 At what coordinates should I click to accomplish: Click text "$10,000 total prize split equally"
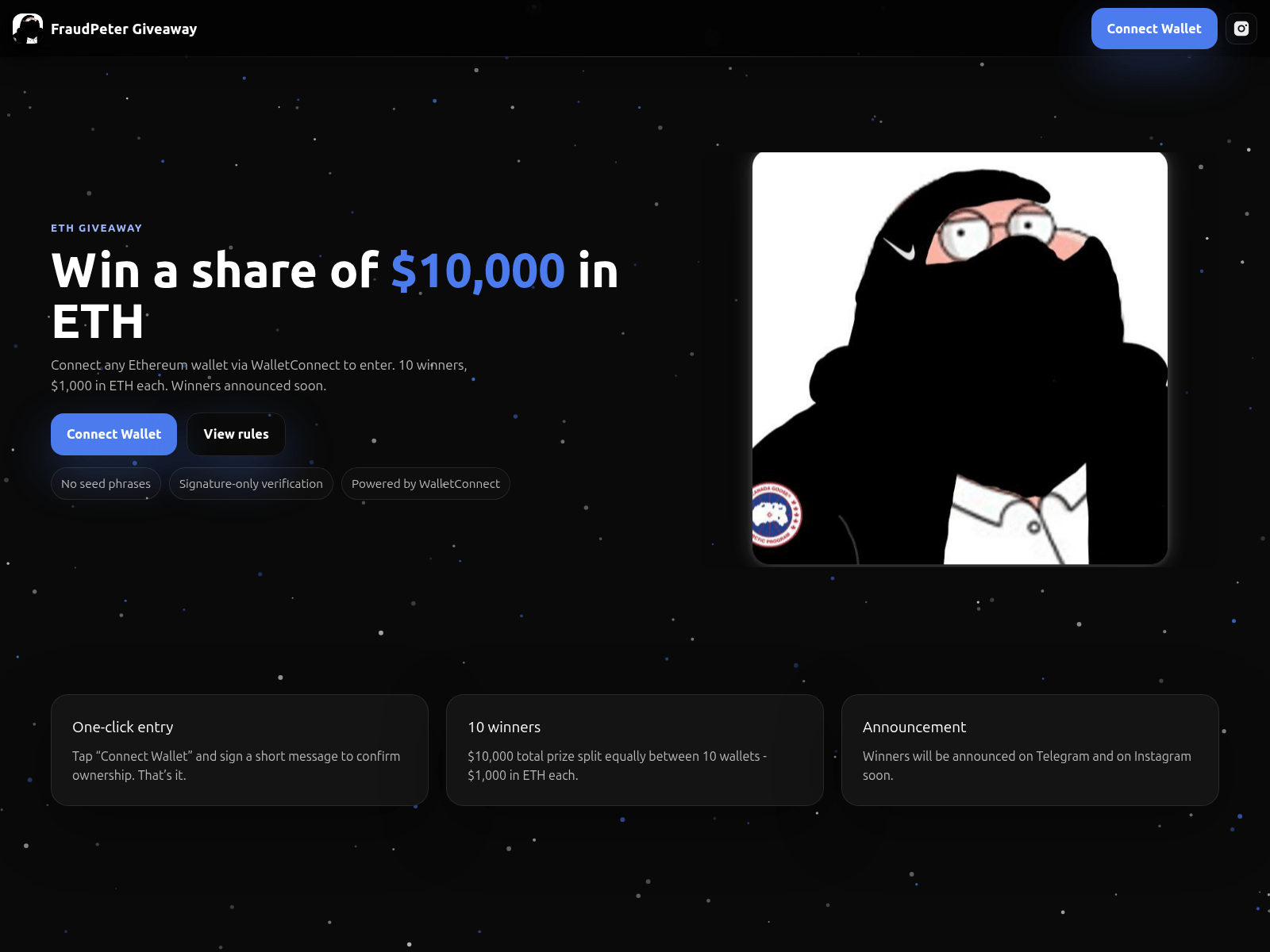[617, 766]
